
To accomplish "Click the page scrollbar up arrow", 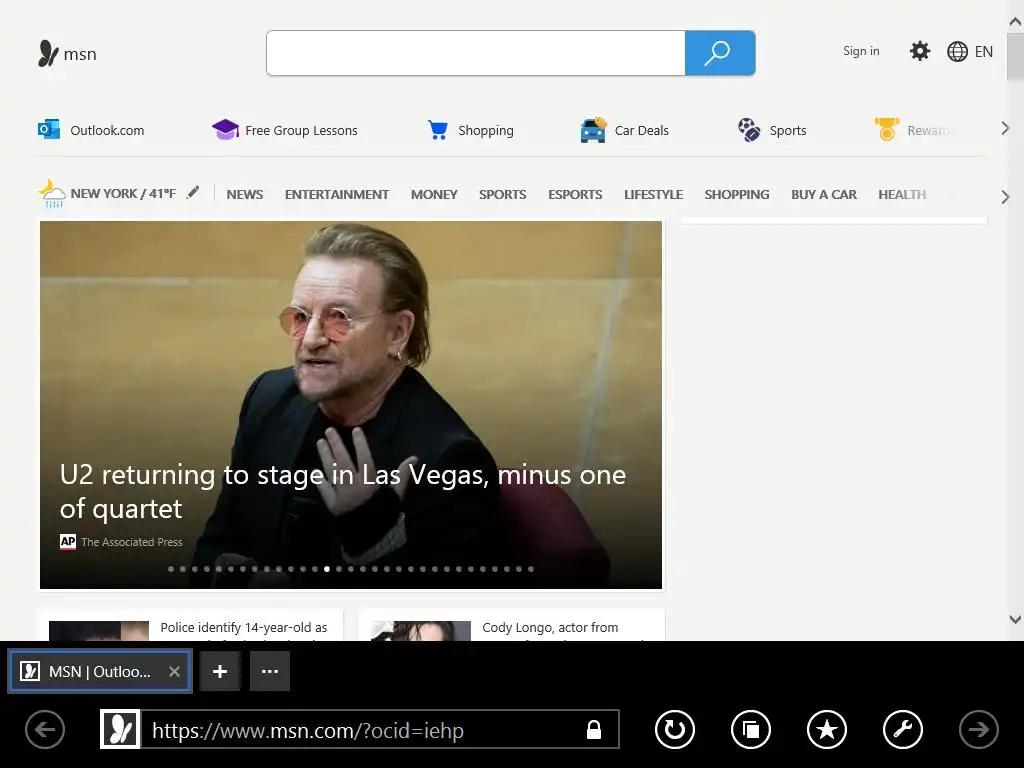I will tap(1015, 22).
